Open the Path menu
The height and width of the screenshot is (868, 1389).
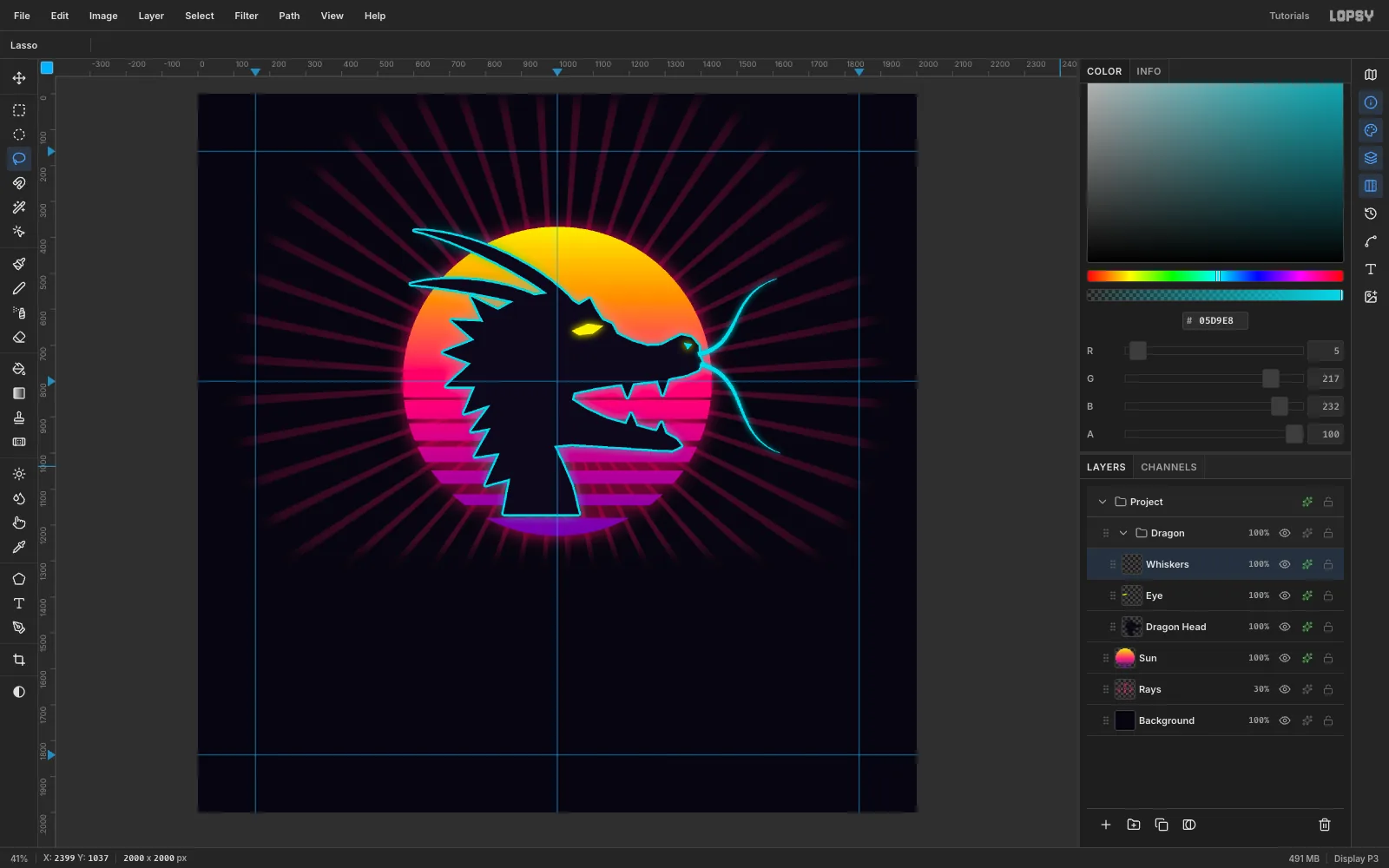289,16
